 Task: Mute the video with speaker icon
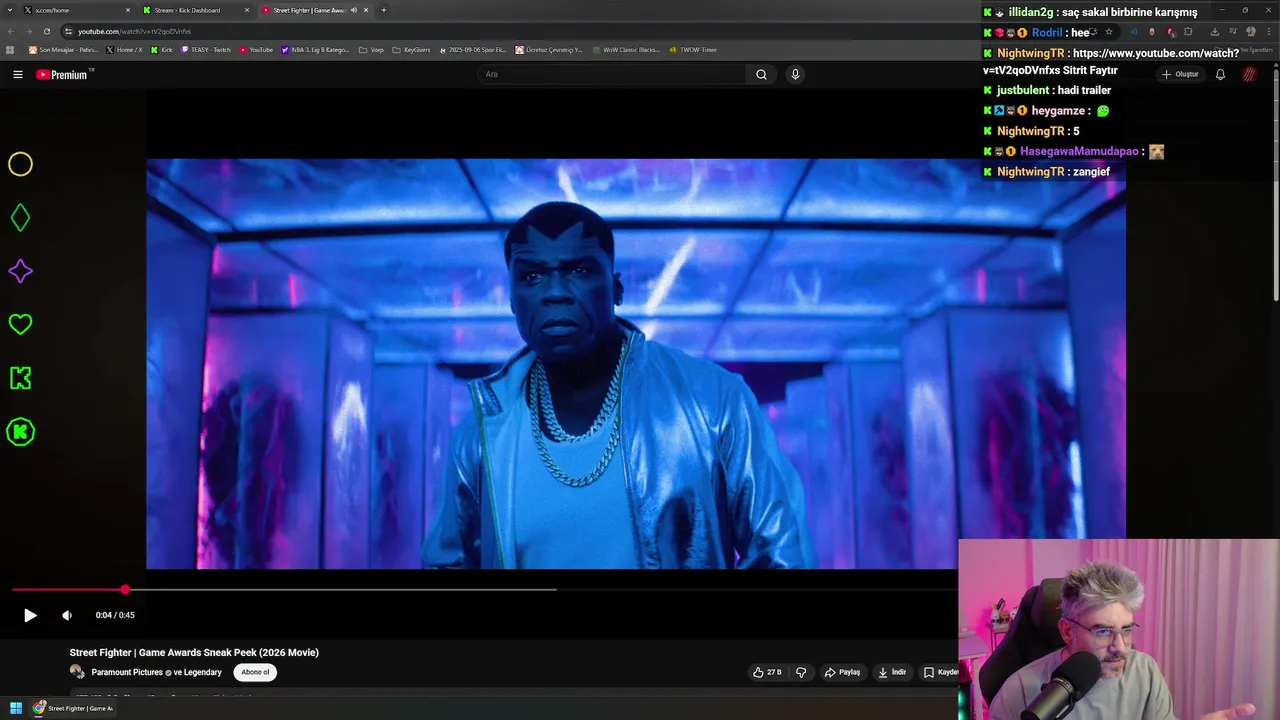[67, 615]
